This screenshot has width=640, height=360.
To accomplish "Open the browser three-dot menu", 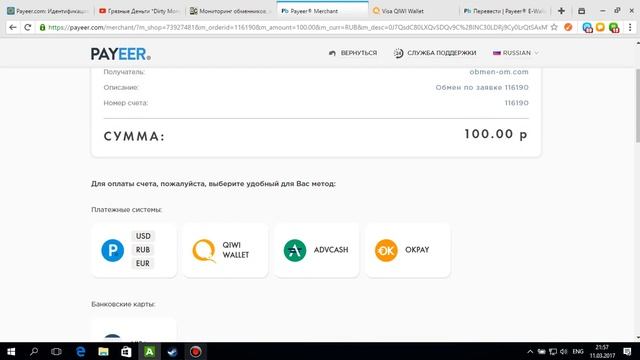I will coord(630,27).
